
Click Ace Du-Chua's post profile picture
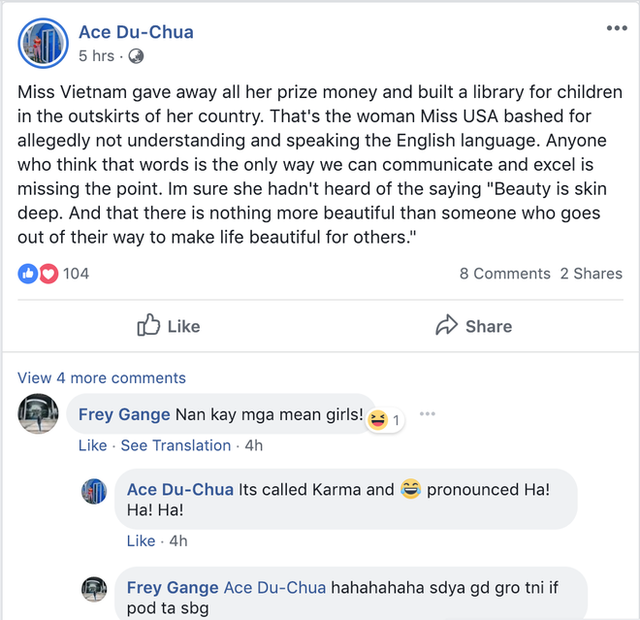[x=44, y=42]
